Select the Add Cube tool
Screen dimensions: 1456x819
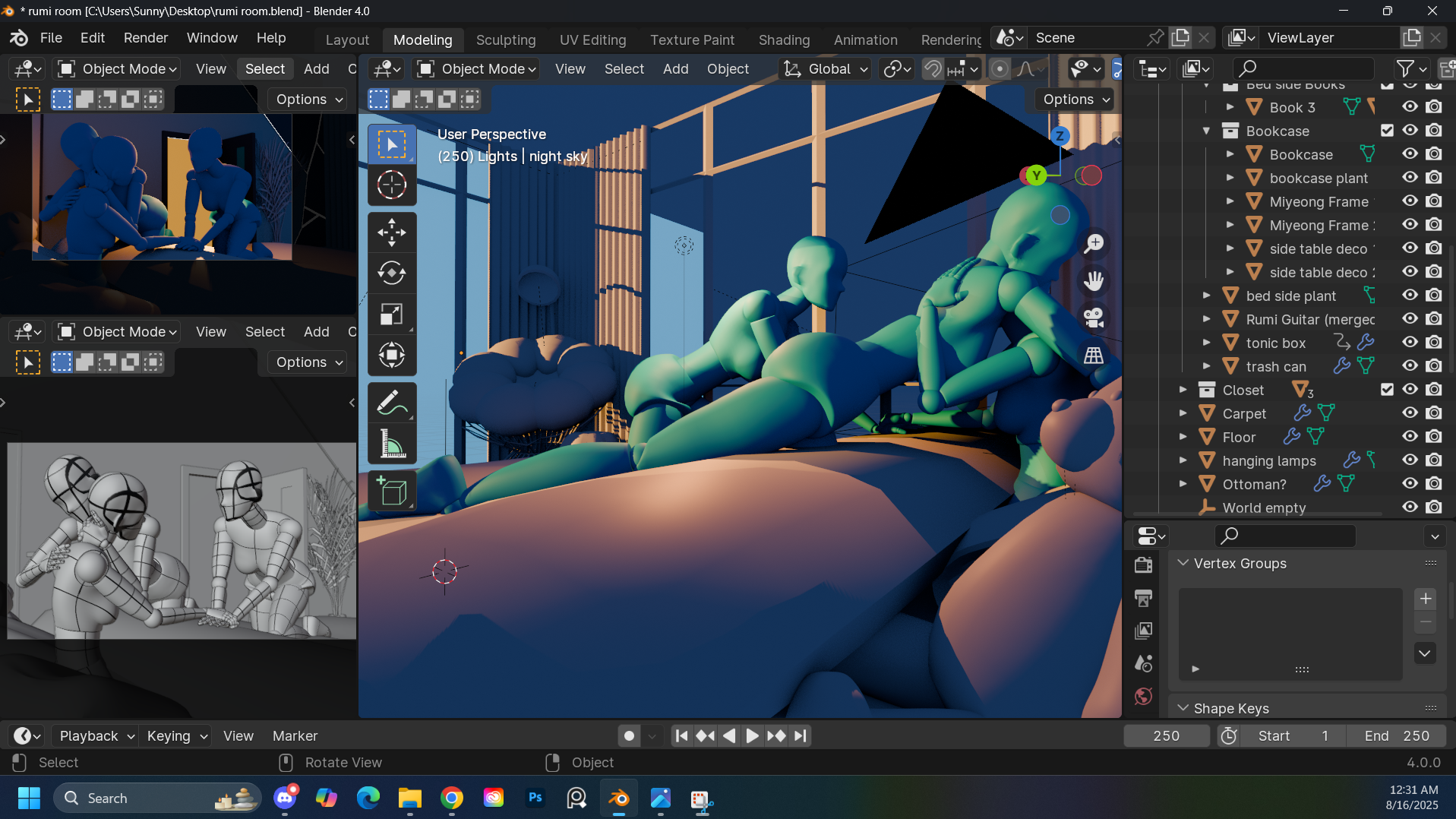392,492
